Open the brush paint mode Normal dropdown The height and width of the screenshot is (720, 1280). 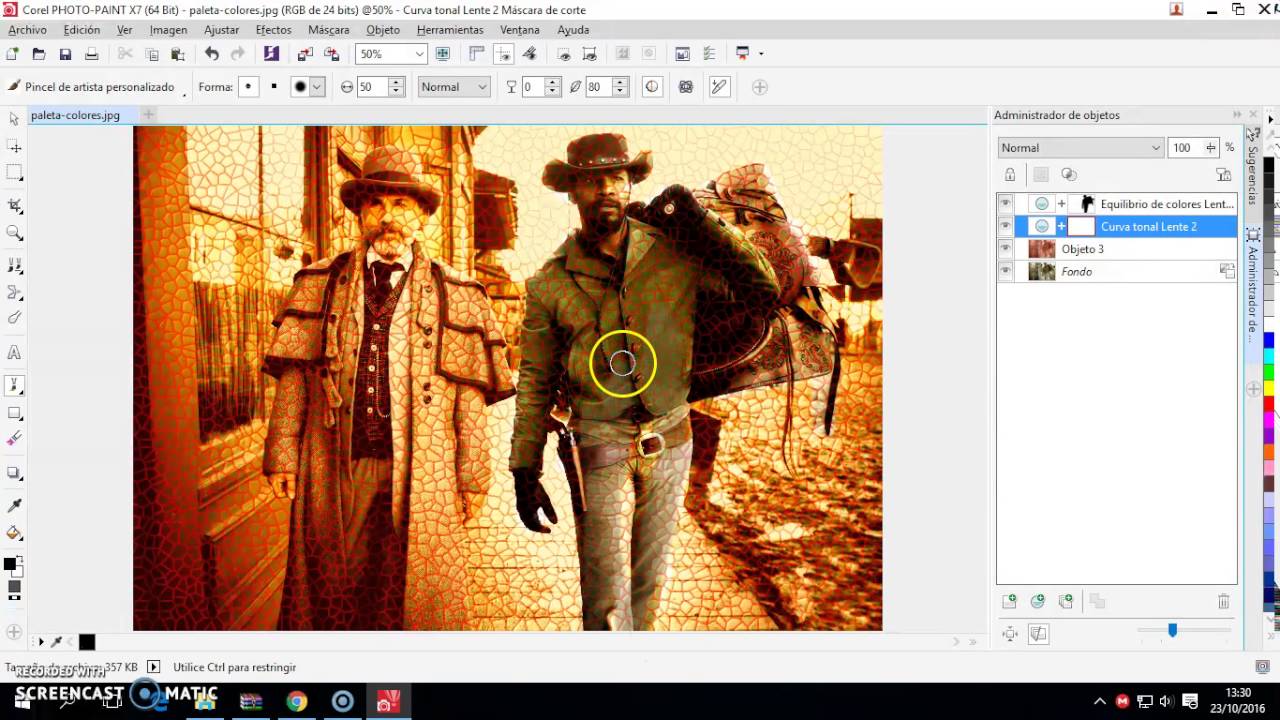pyautogui.click(x=454, y=87)
